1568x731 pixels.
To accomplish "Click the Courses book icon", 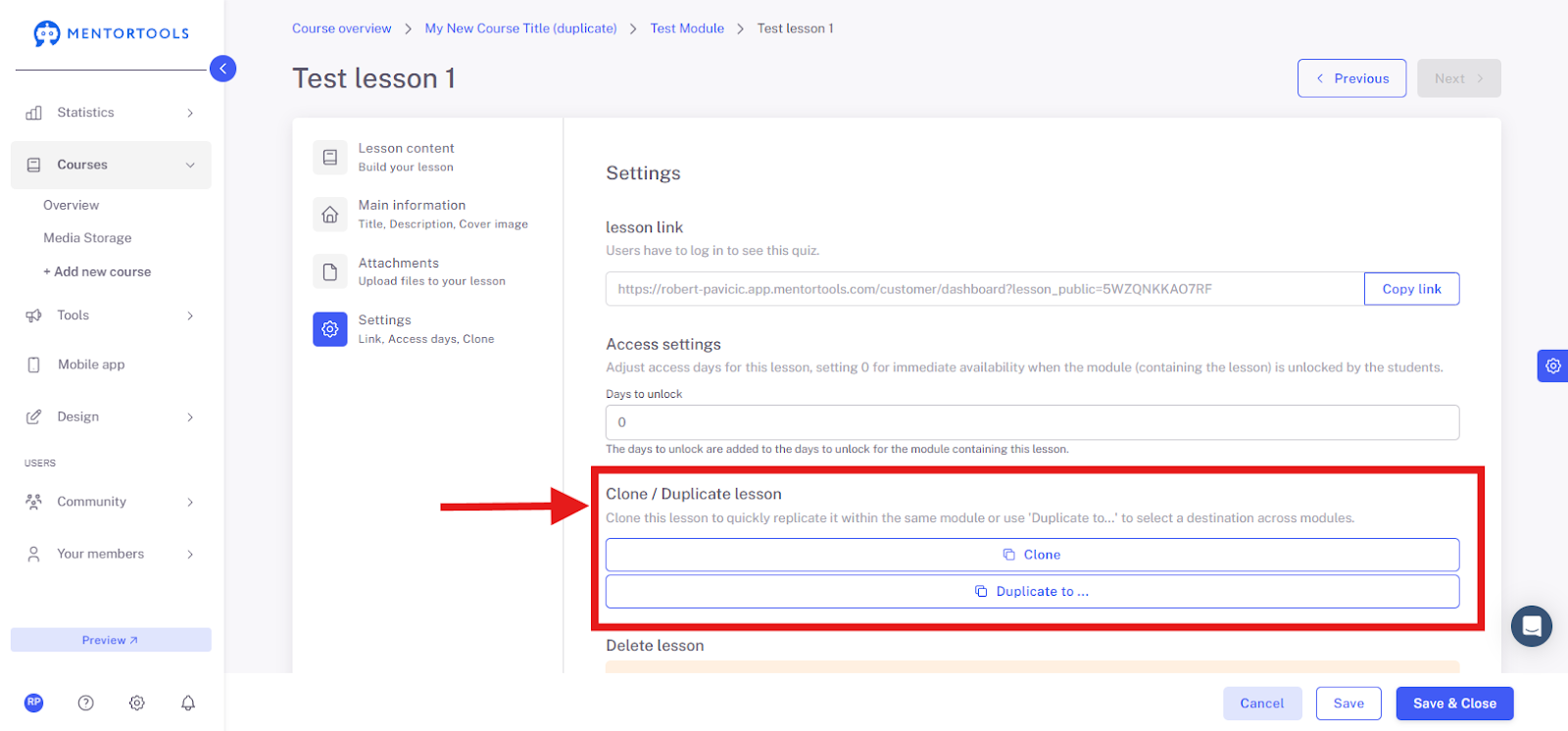I will (x=34, y=165).
